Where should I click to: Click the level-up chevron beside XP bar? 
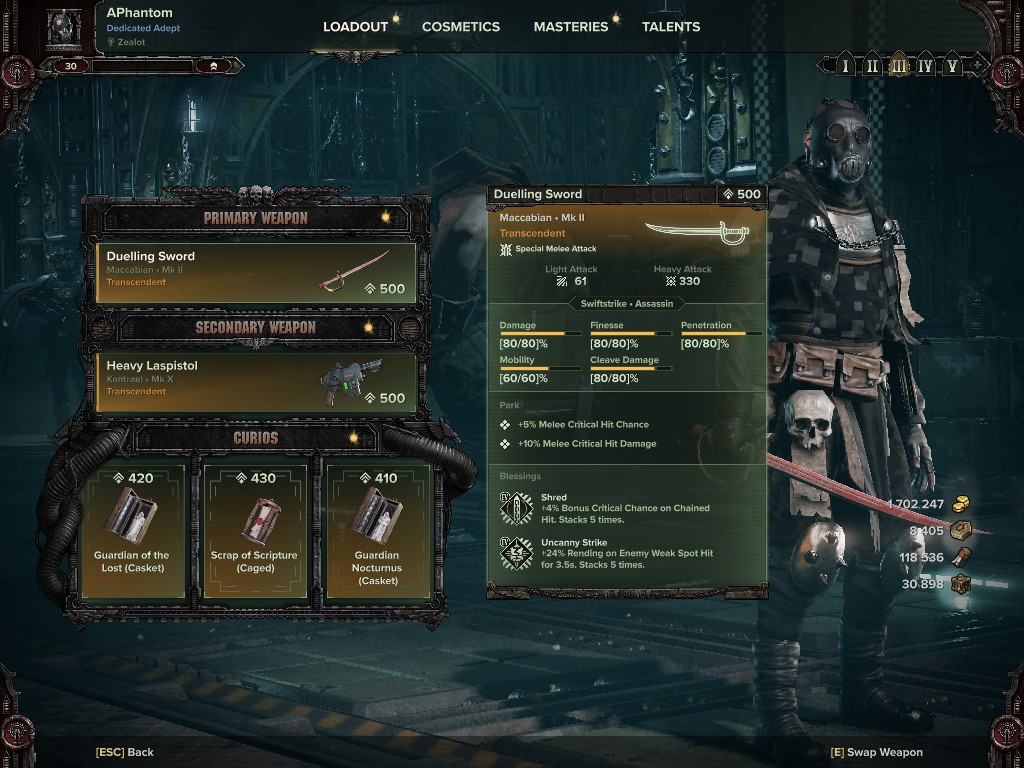tap(214, 66)
